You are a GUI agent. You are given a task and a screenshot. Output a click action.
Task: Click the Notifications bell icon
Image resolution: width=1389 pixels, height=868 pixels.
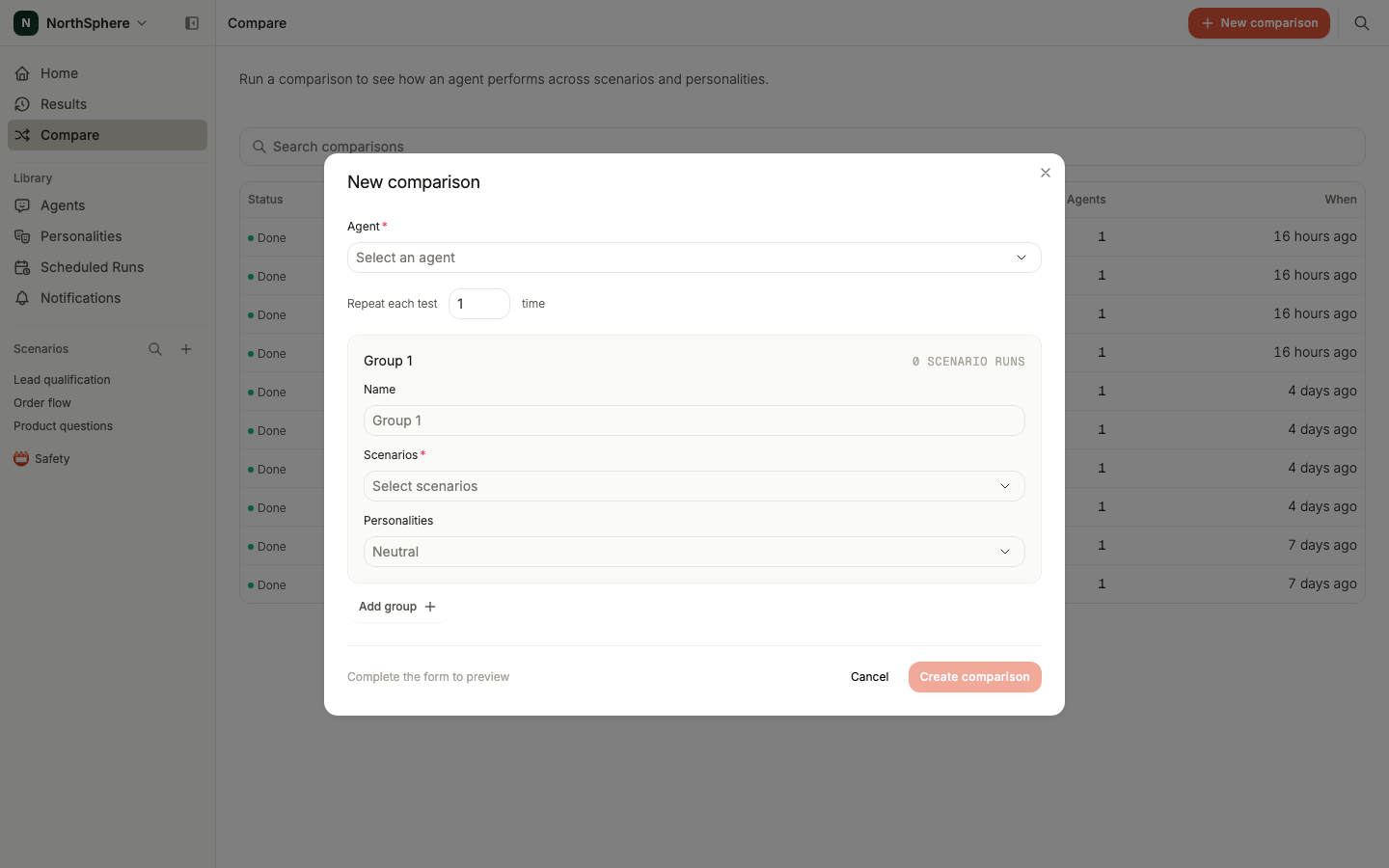[22, 298]
